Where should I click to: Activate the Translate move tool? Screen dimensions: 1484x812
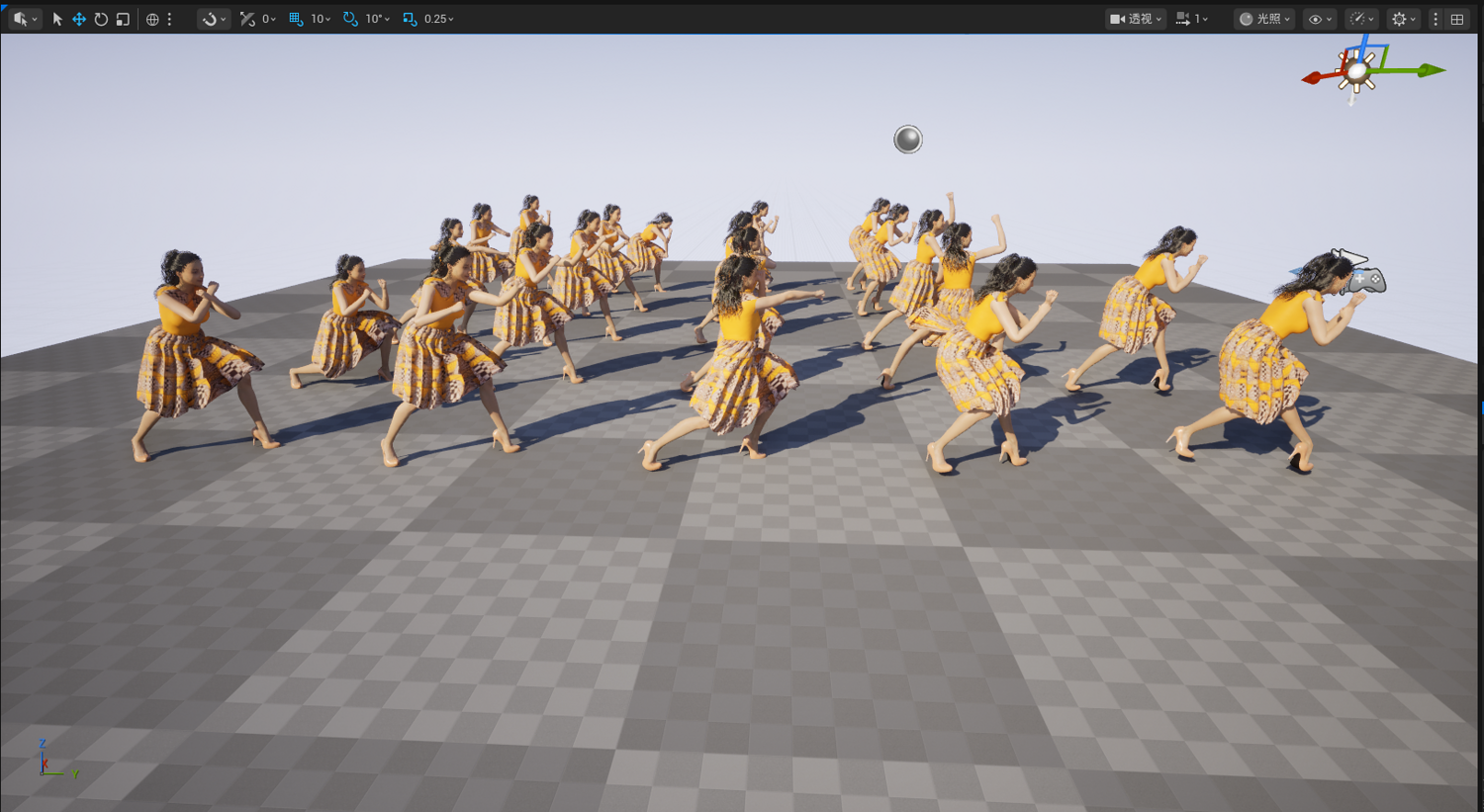(79, 19)
